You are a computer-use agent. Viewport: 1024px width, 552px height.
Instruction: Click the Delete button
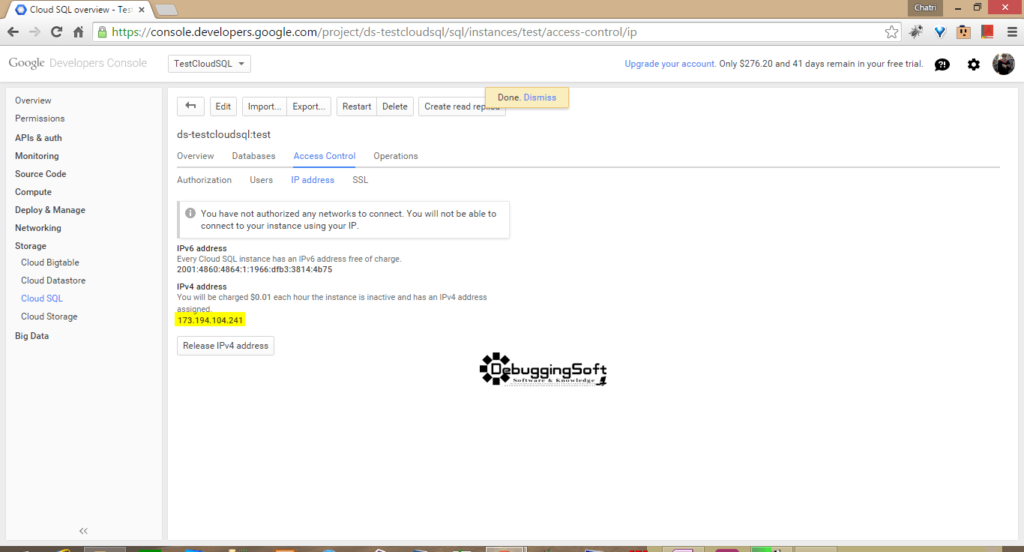pyautogui.click(x=394, y=106)
